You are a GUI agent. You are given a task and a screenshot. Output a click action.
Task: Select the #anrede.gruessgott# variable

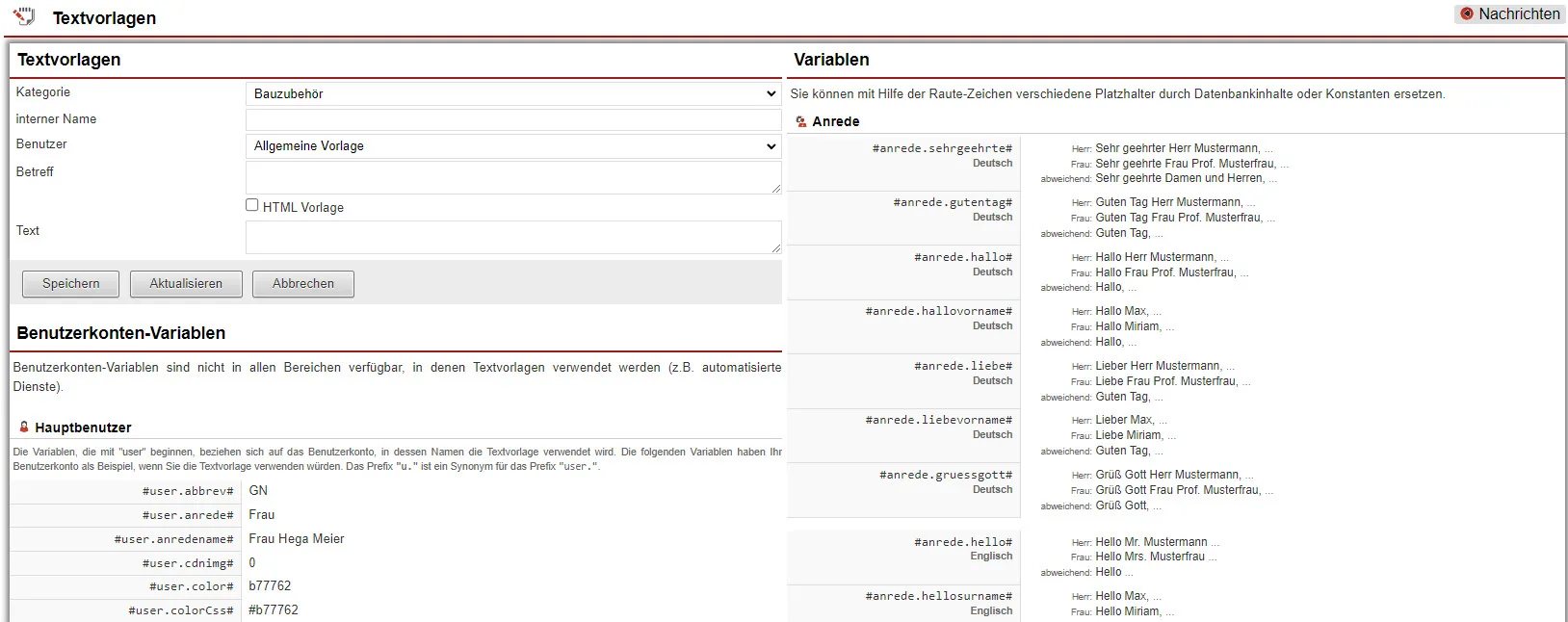click(x=945, y=475)
